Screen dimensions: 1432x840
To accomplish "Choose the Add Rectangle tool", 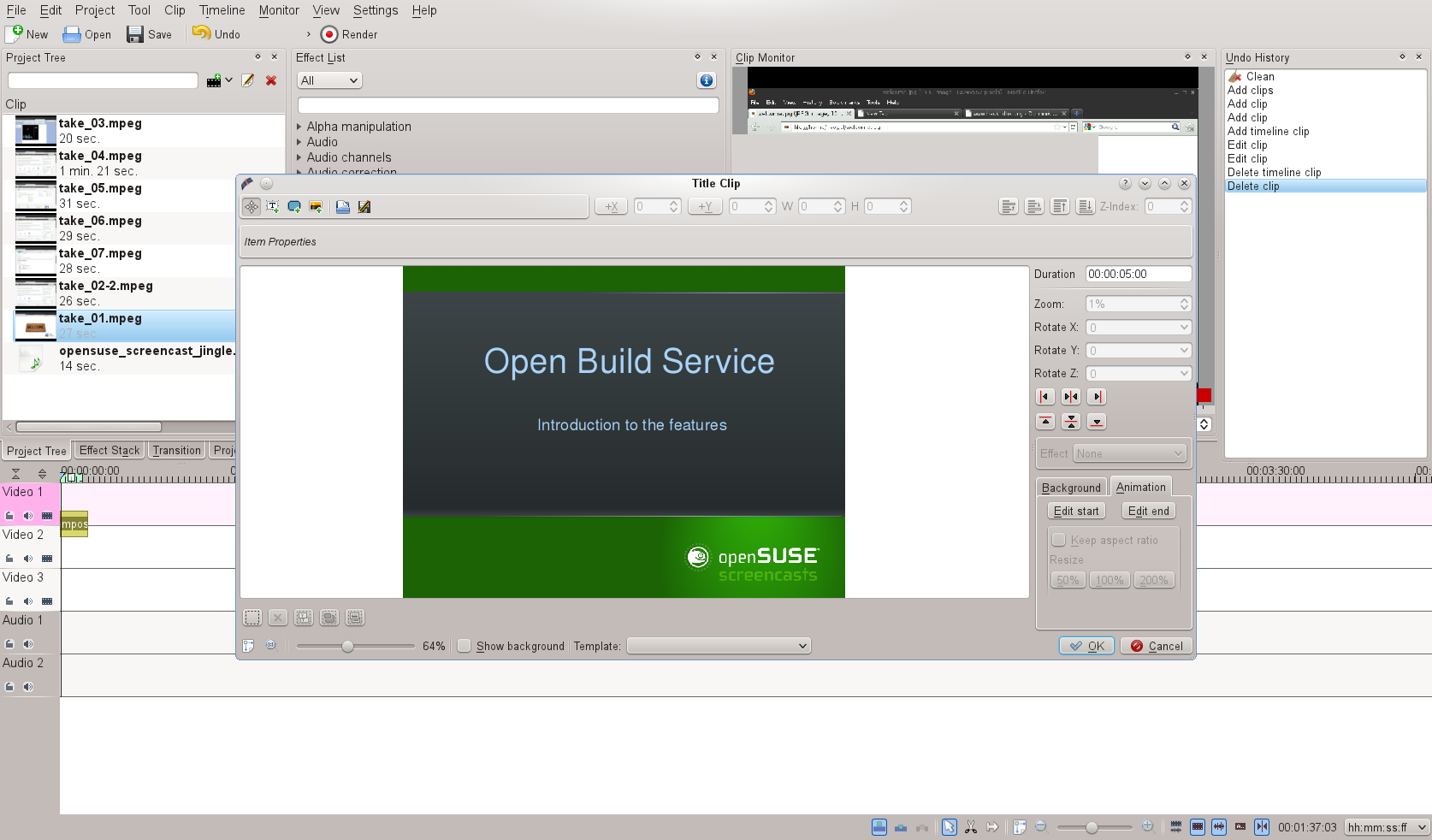I will (x=294, y=207).
